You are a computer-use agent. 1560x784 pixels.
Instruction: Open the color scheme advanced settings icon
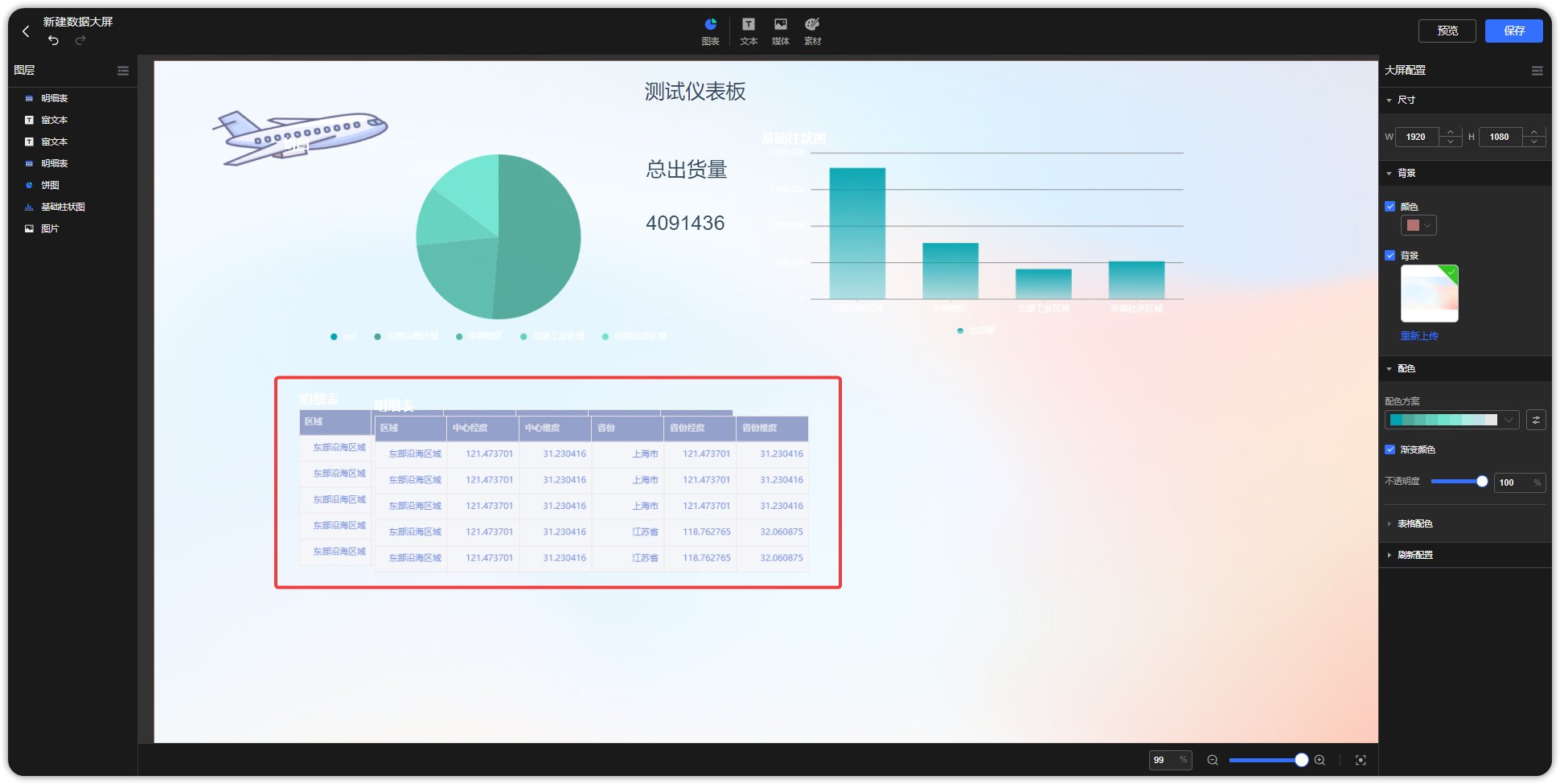[x=1536, y=420]
